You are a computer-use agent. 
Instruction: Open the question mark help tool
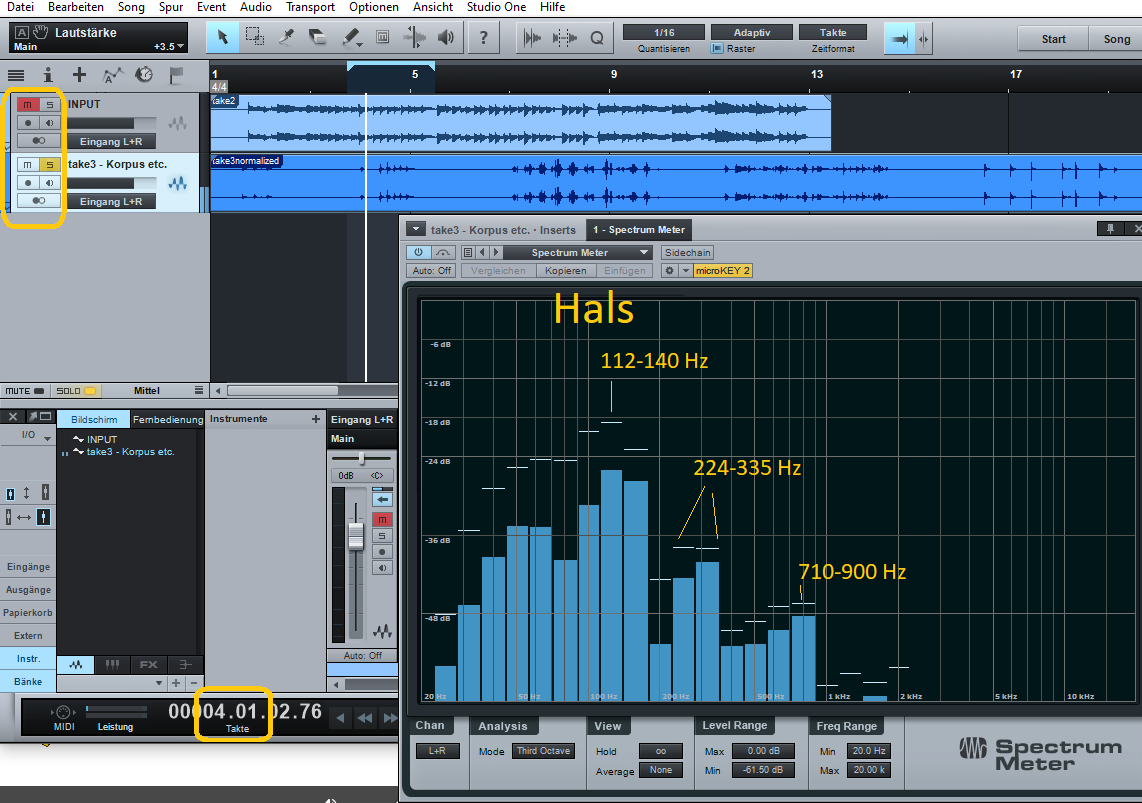click(484, 38)
